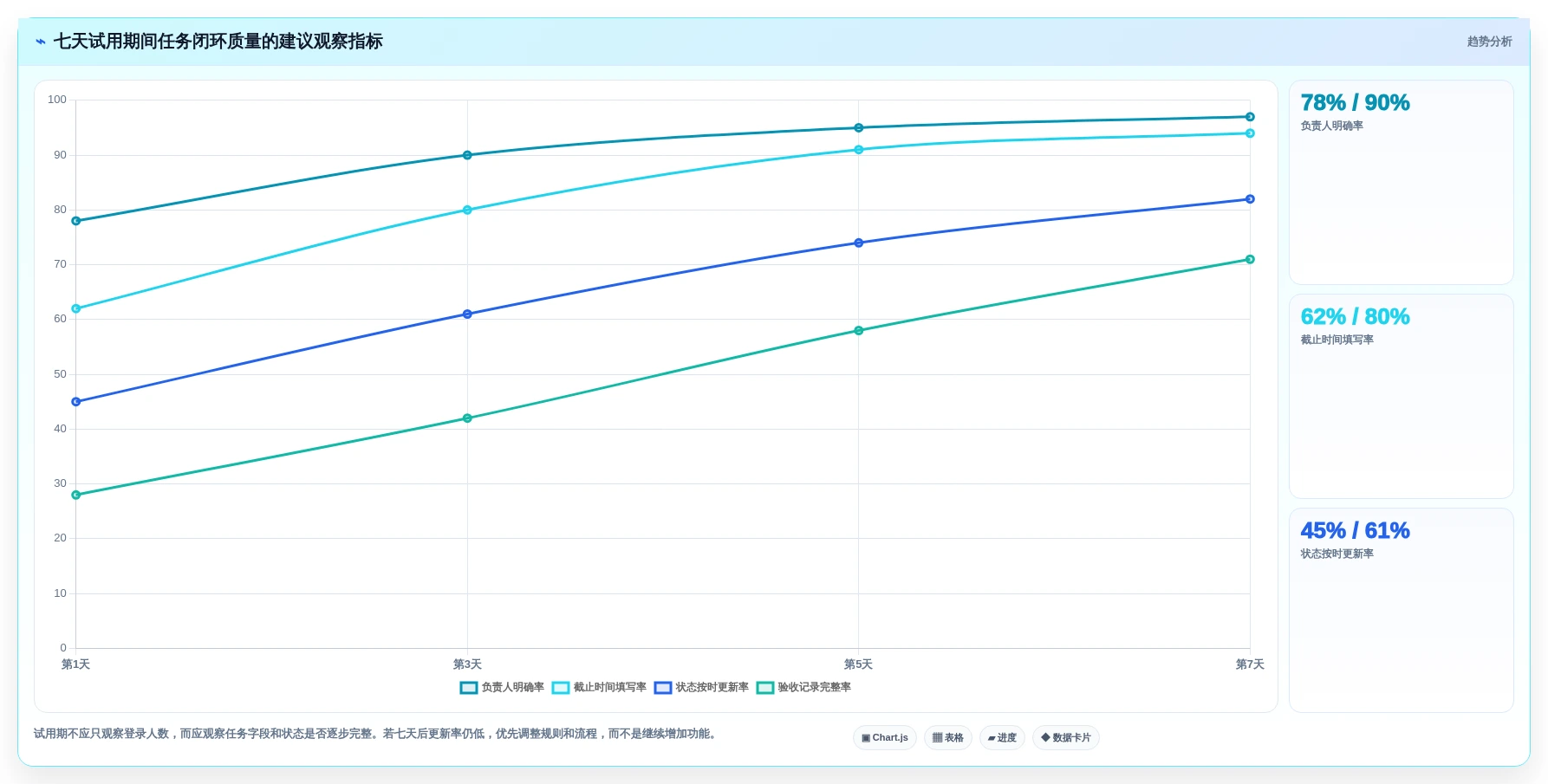
Task: Open the 62% / 80% 截止时间填写率 card
Action: coord(1401,397)
